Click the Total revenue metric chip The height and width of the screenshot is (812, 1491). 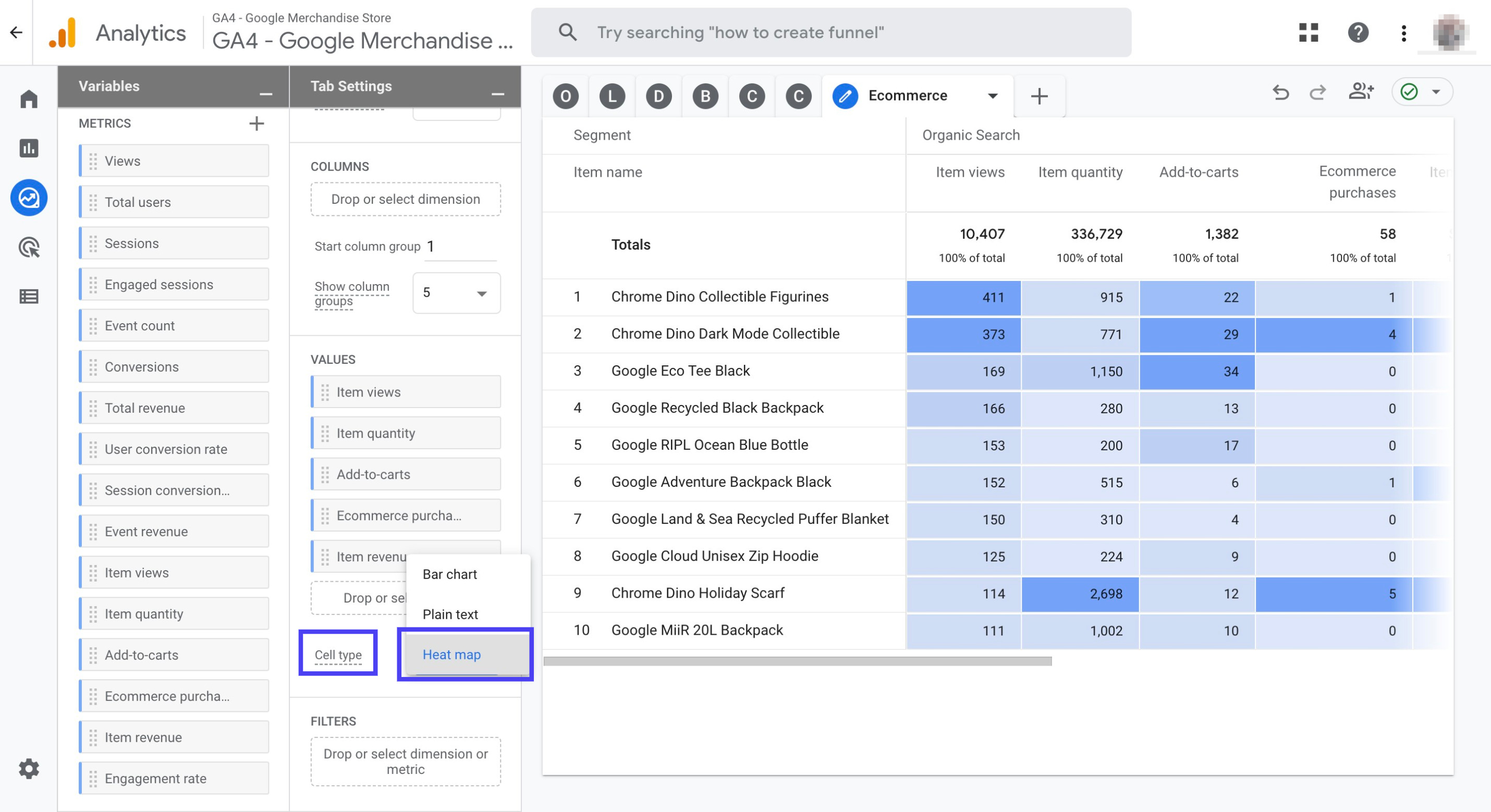[174, 408]
